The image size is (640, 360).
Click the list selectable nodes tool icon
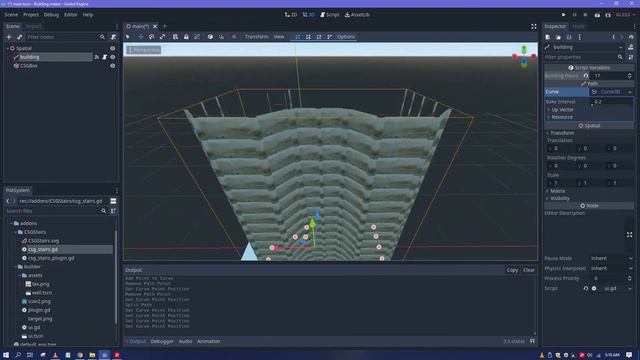tap(175, 37)
